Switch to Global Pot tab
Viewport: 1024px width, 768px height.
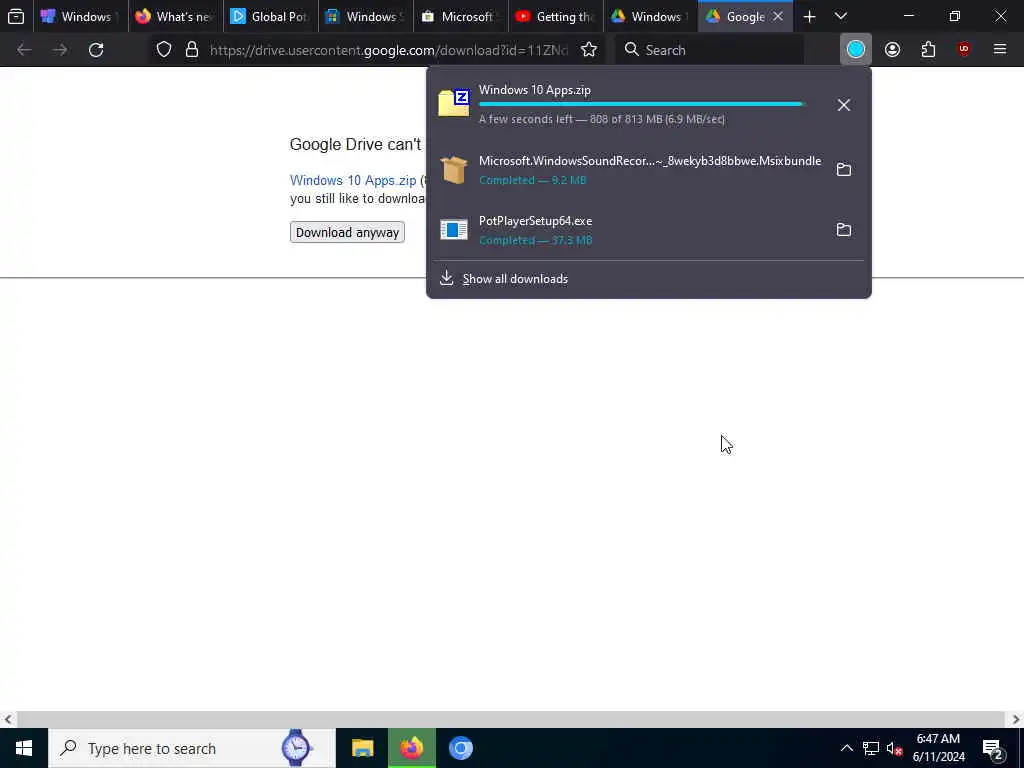270,16
